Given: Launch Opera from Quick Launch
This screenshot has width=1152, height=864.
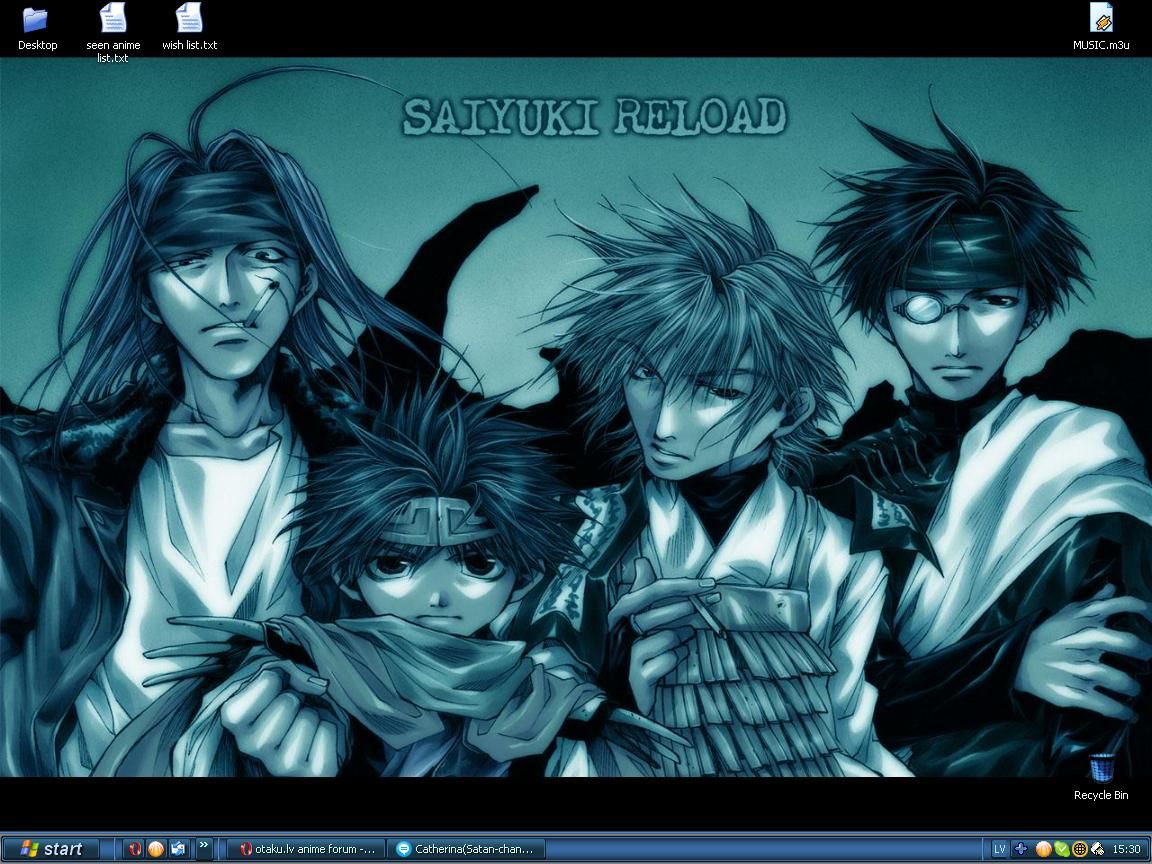Looking at the screenshot, I should click(x=135, y=849).
